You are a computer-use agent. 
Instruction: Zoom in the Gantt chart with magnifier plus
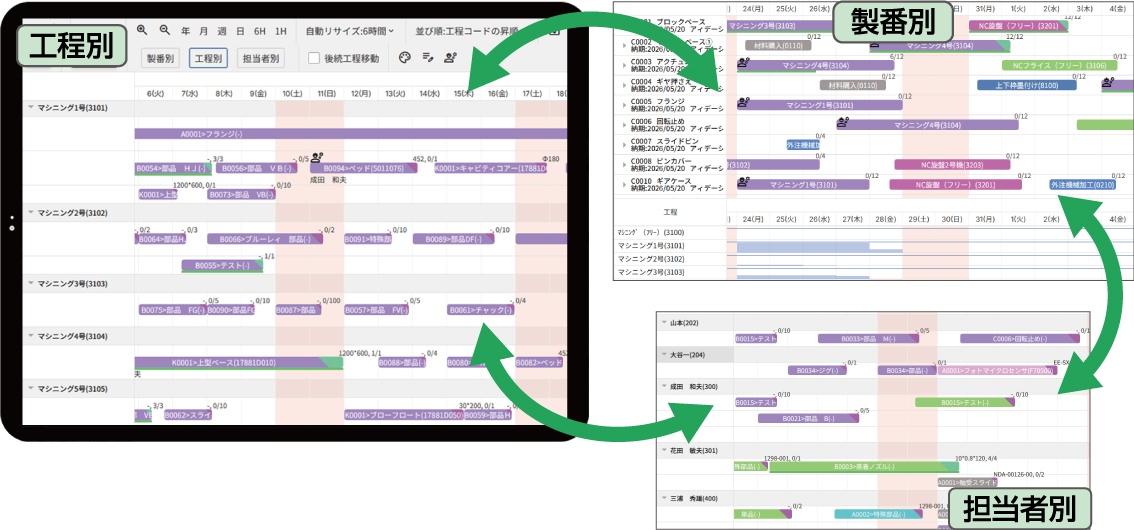142,30
